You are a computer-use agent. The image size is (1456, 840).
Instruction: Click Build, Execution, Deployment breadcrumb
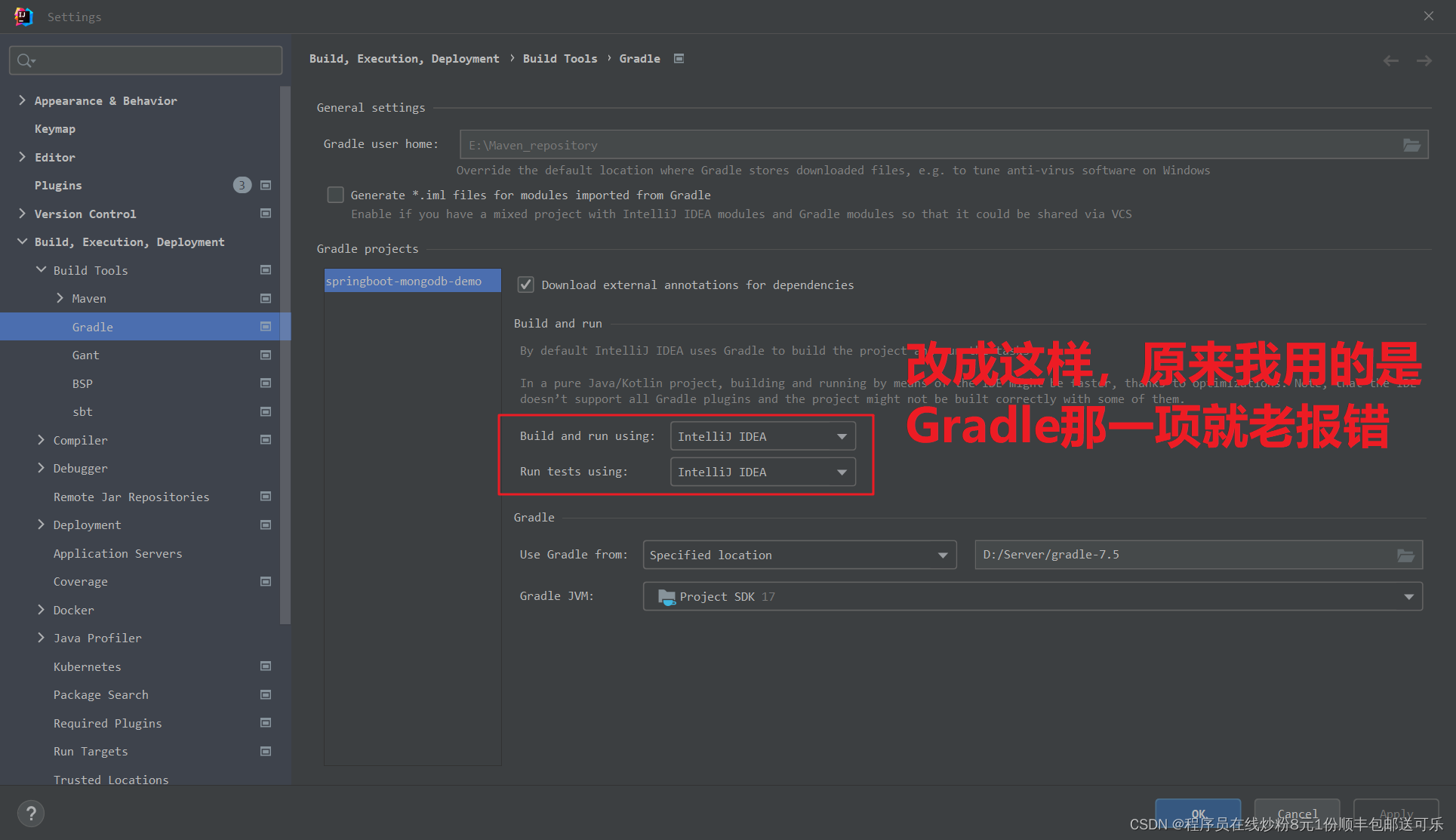tap(404, 59)
